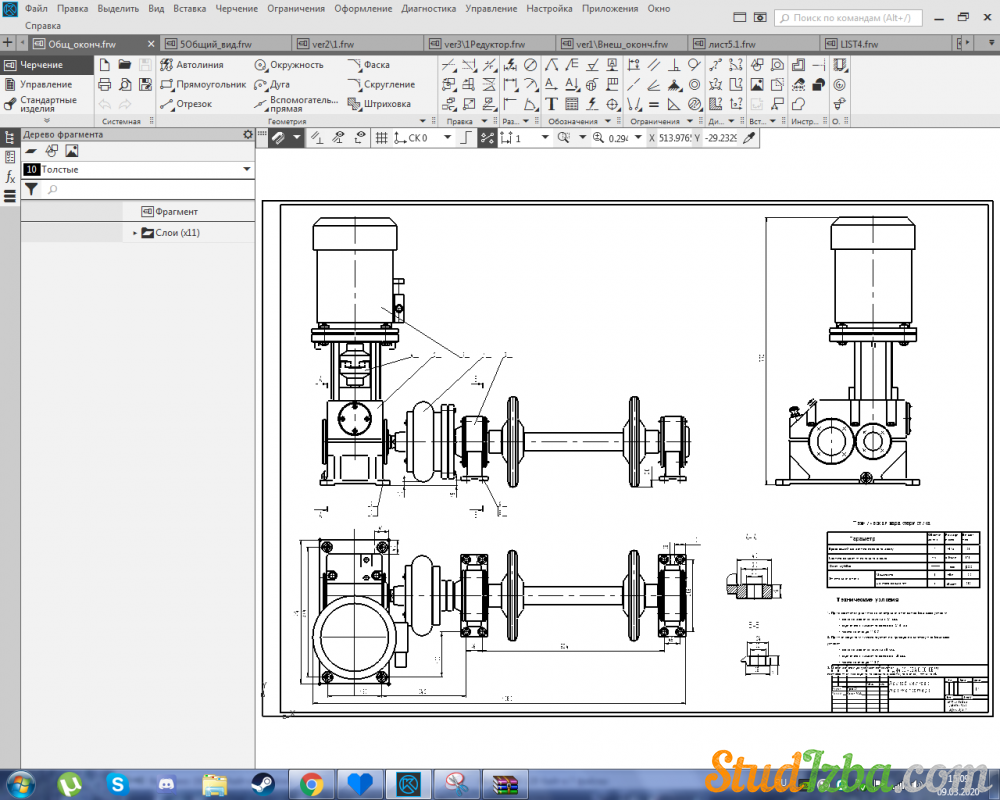The image size is (1000, 800).
Task: Open the tree panel settings gear
Action: [248, 134]
